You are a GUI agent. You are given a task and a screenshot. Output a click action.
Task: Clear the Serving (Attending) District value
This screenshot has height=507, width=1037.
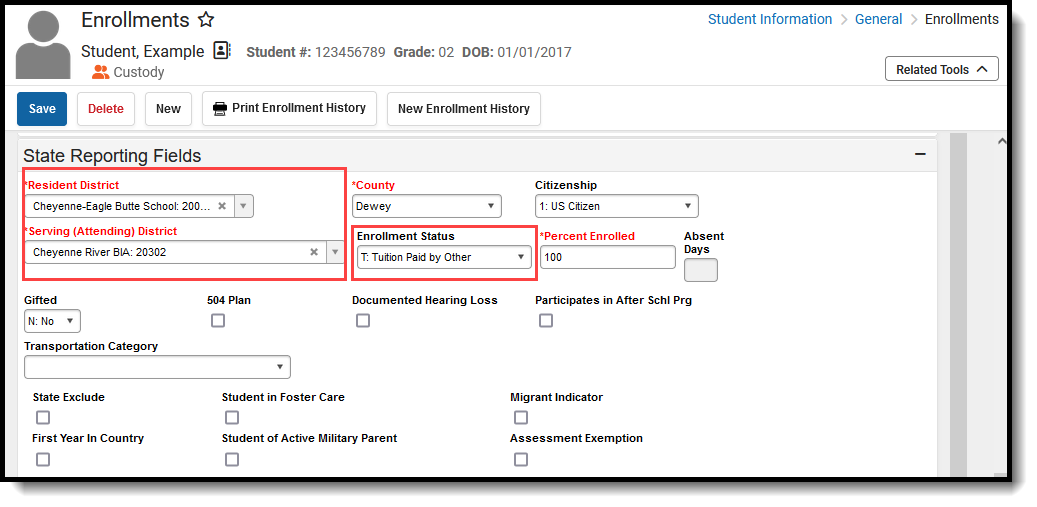(x=314, y=252)
